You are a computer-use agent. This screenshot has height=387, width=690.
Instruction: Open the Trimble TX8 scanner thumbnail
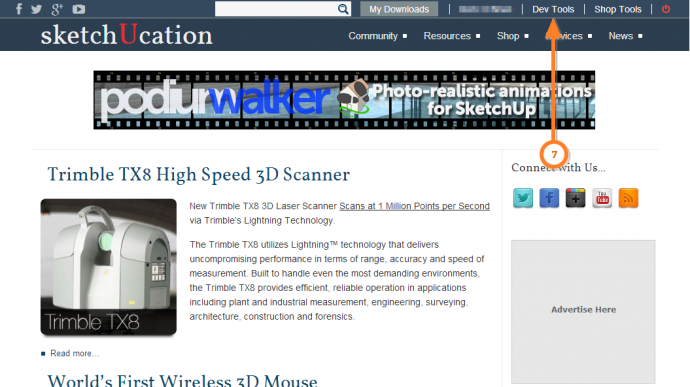[109, 267]
